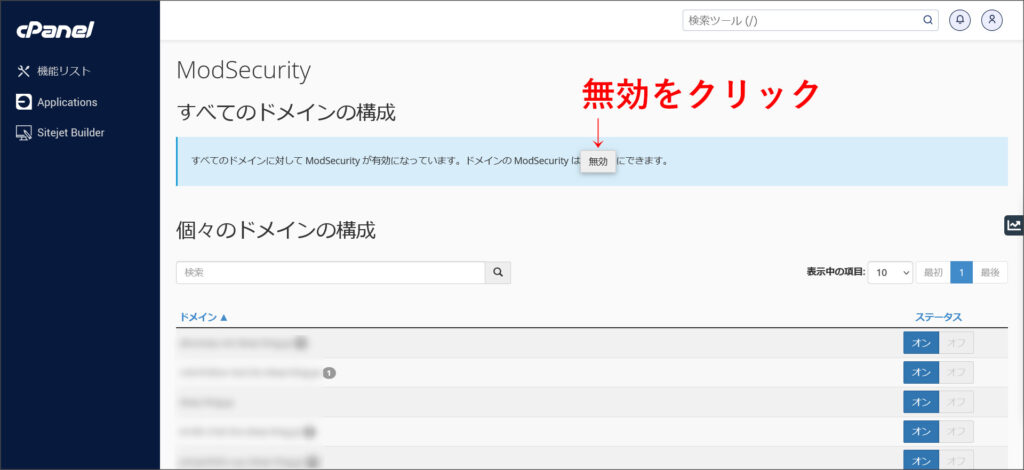The height and width of the screenshot is (470, 1024).
Task: Click オン in the second domain row
Action: [921, 372]
